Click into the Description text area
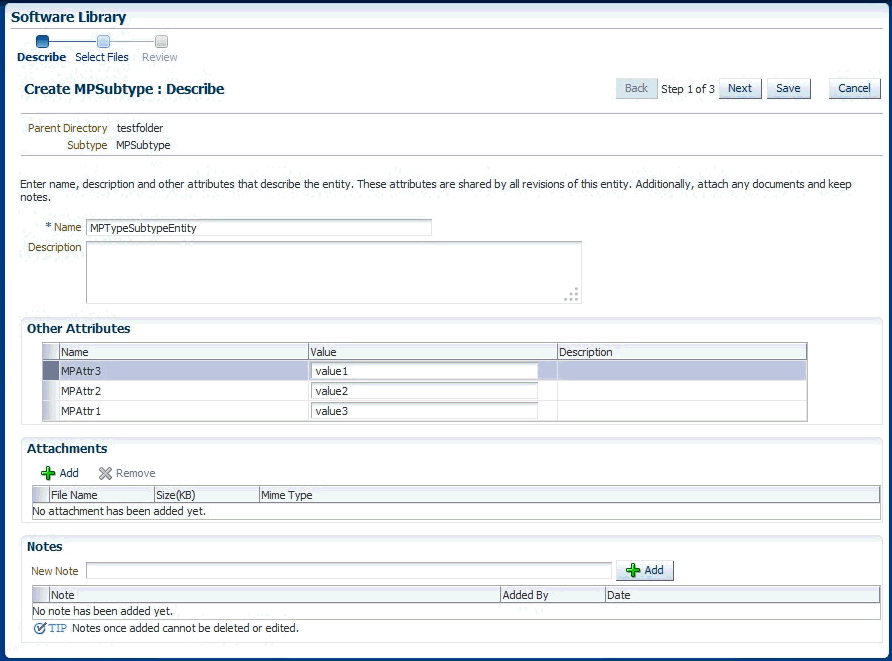This screenshot has height=661, width=892. click(x=334, y=272)
